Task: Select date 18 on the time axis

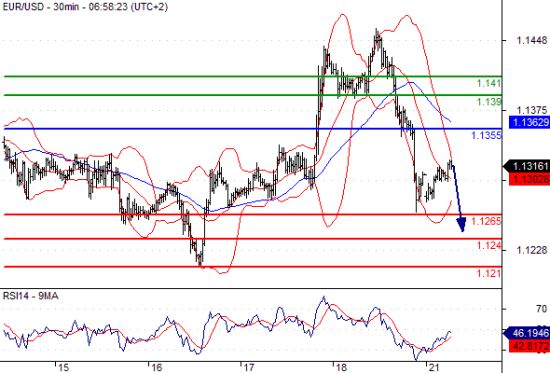Action: pos(341,368)
